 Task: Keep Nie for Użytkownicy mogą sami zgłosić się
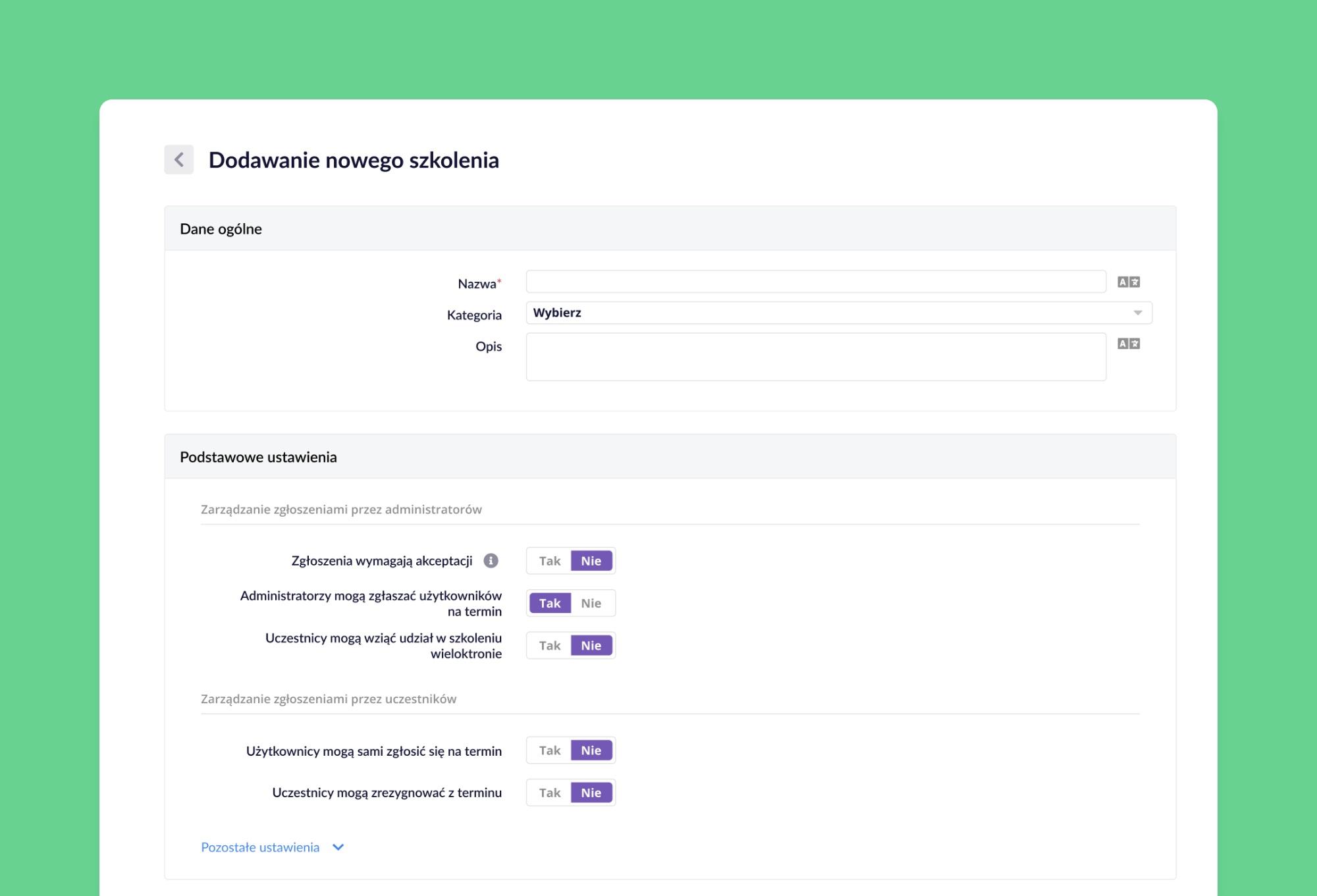(591, 751)
